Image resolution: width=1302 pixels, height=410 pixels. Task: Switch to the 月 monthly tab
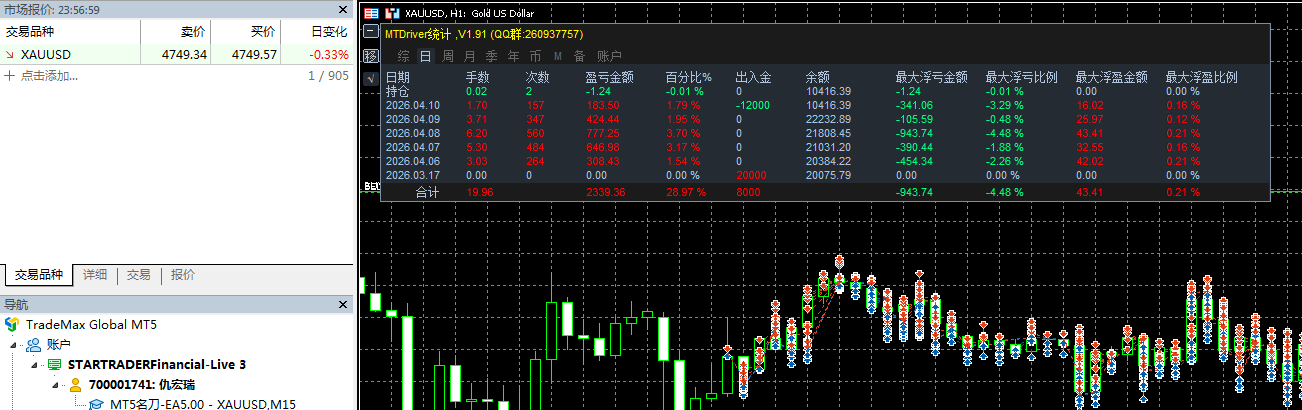coord(470,56)
